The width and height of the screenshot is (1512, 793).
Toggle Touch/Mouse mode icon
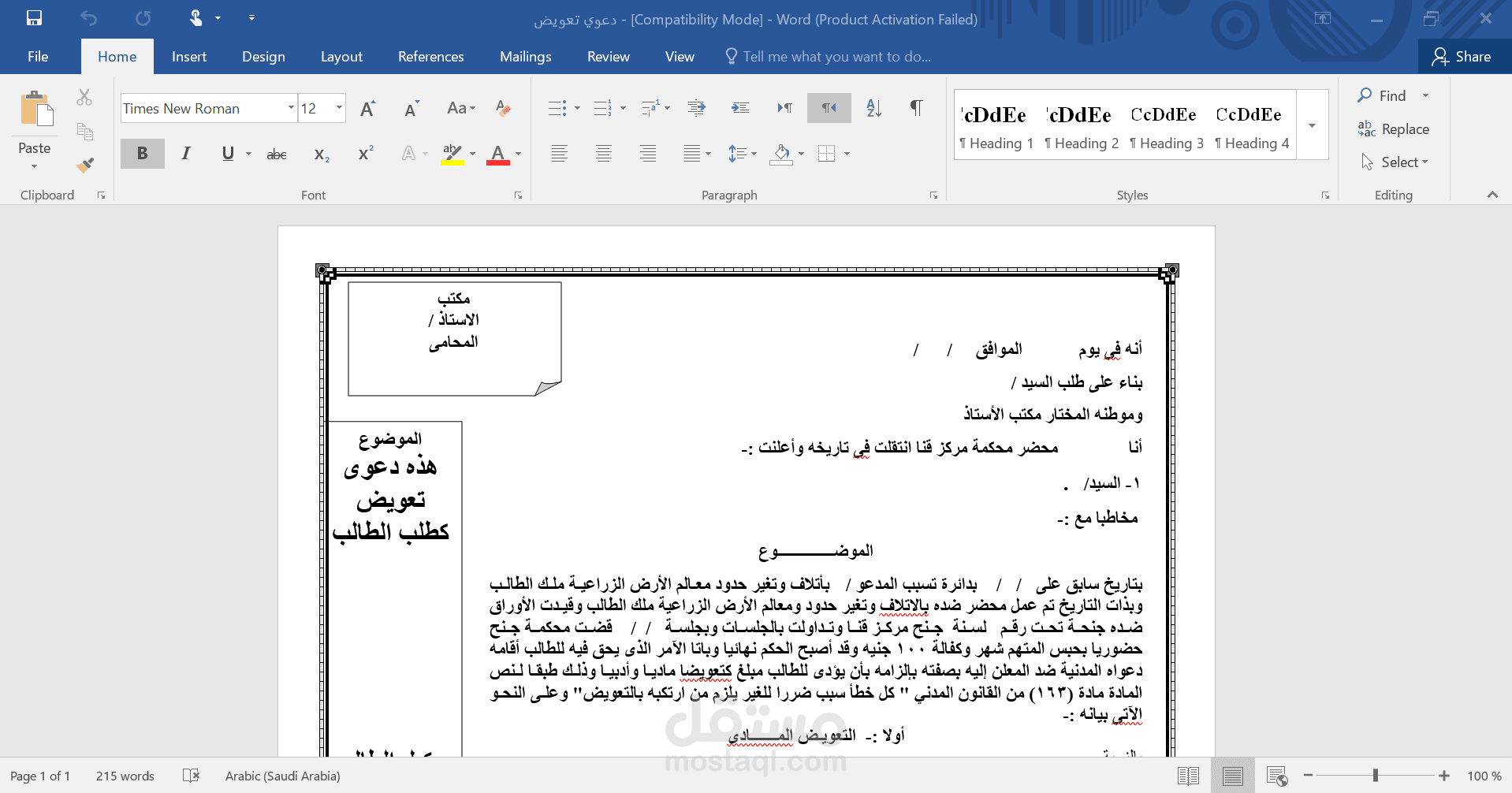[x=196, y=18]
